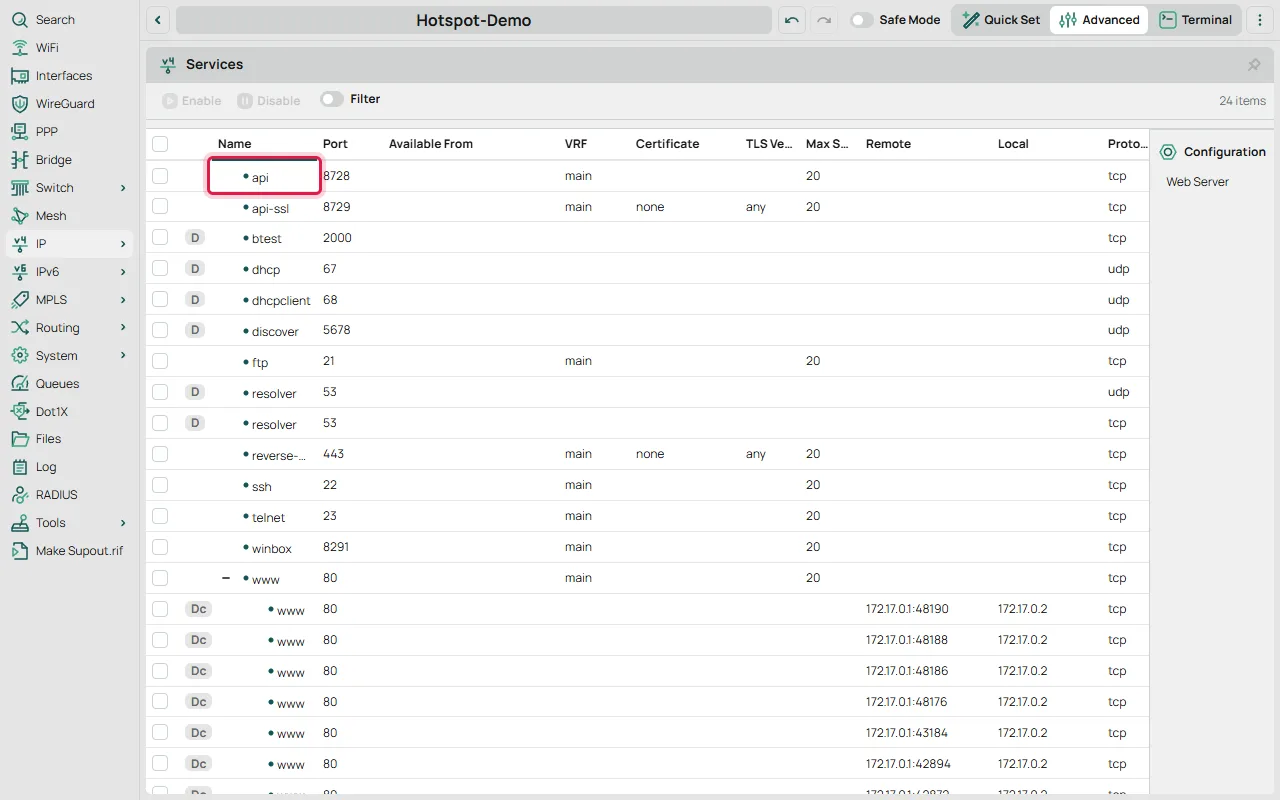Open the Search sidebar icon

point(19,20)
